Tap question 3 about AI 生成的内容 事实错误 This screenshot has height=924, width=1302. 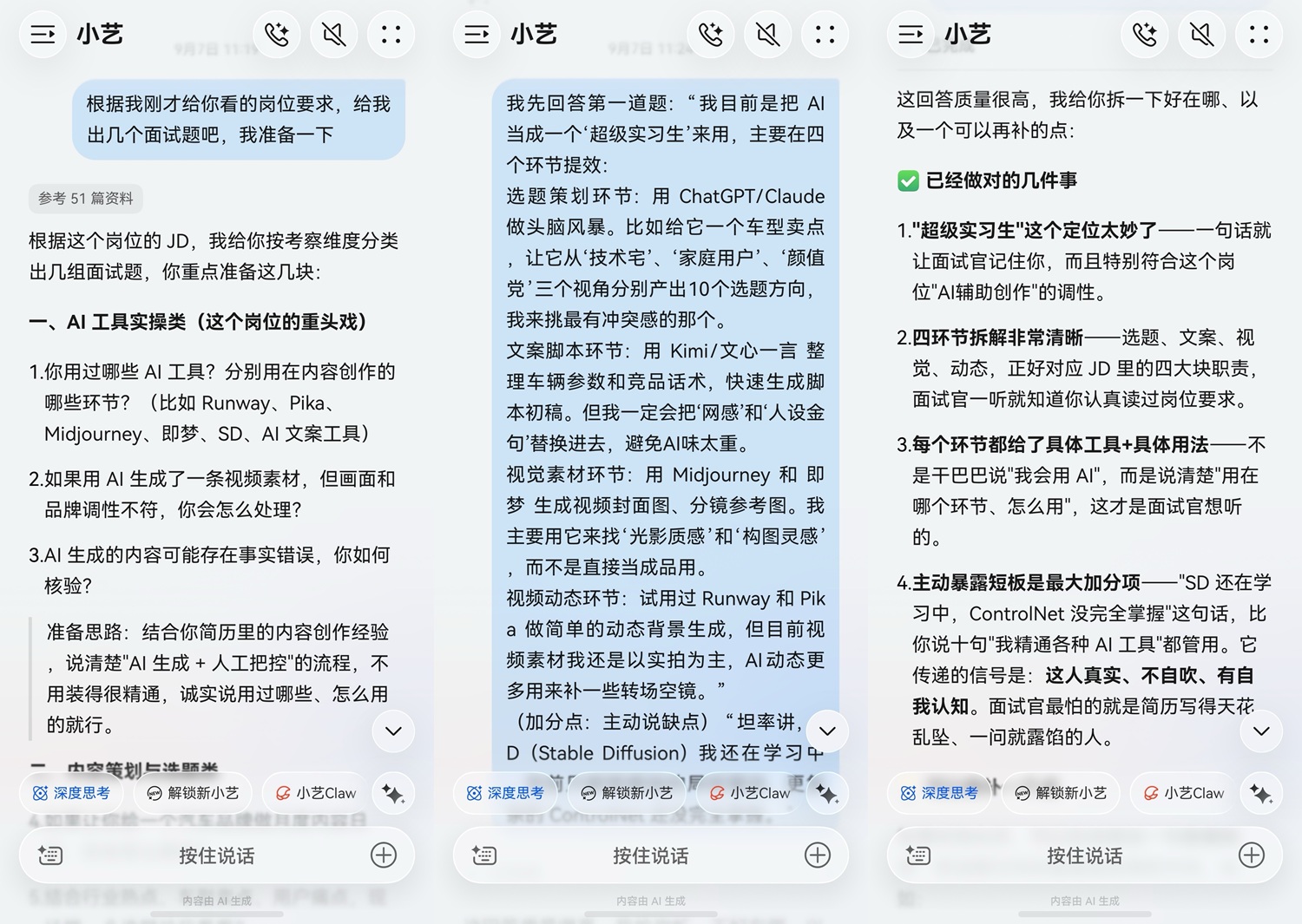[x=210, y=570]
